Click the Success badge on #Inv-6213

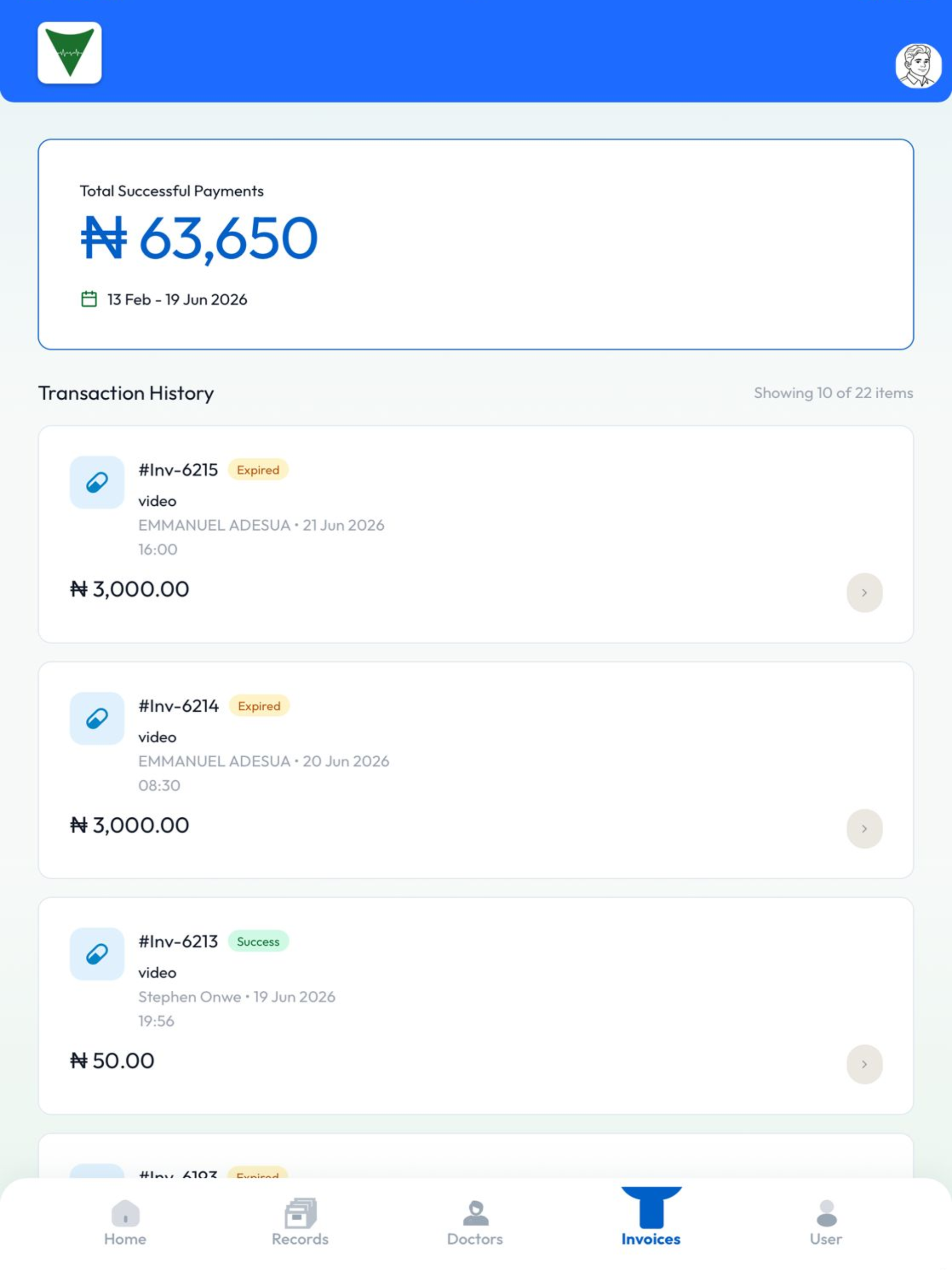point(258,941)
